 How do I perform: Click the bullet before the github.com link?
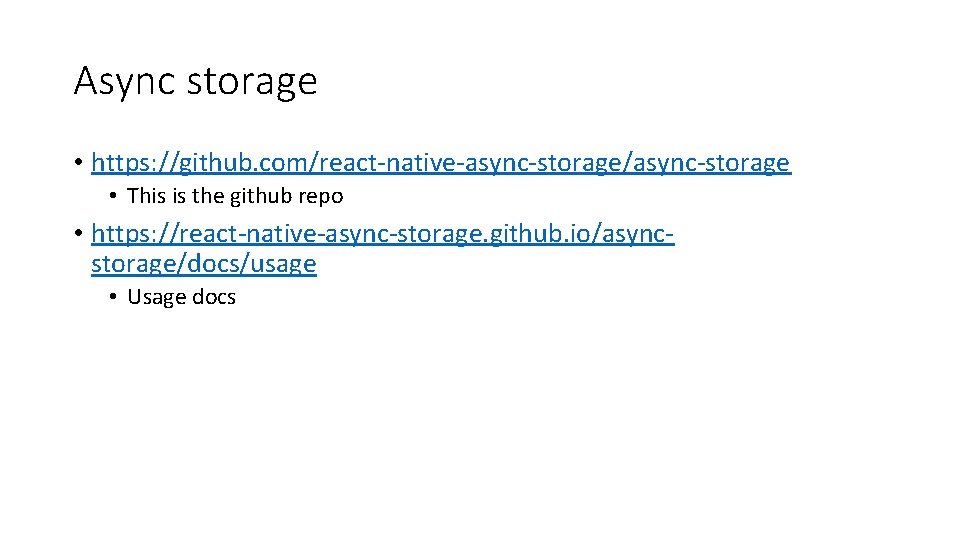coord(77,163)
